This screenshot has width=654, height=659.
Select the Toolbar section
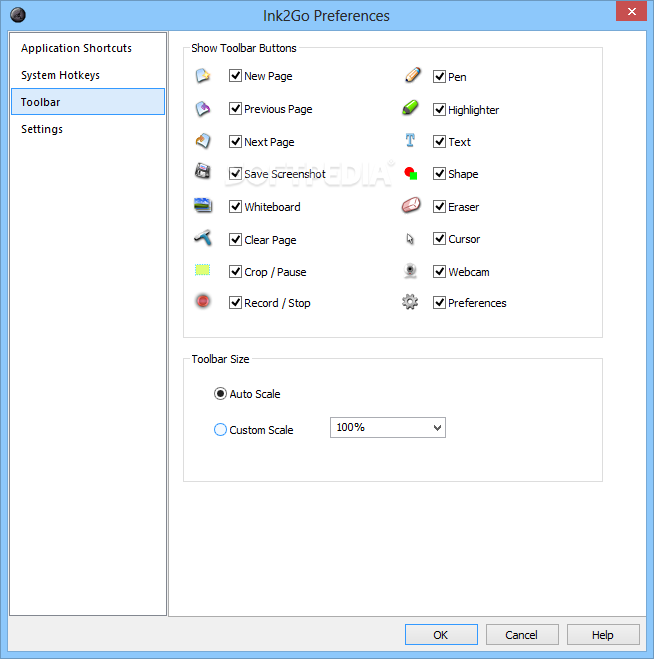(x=88, y=102)
